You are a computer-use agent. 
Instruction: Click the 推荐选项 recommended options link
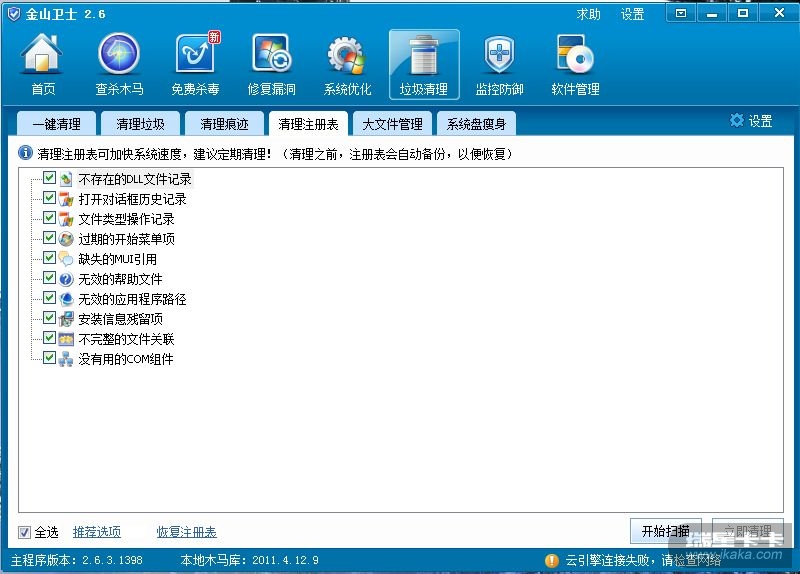coord(97,532)
